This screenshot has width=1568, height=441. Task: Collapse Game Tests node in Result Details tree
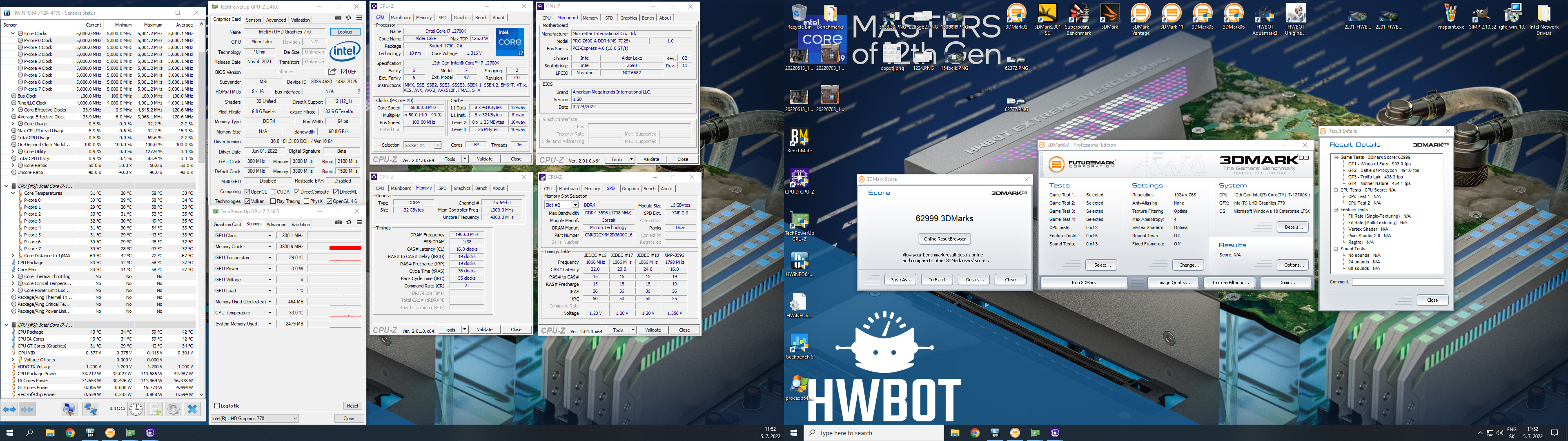tap(1336, 158)
